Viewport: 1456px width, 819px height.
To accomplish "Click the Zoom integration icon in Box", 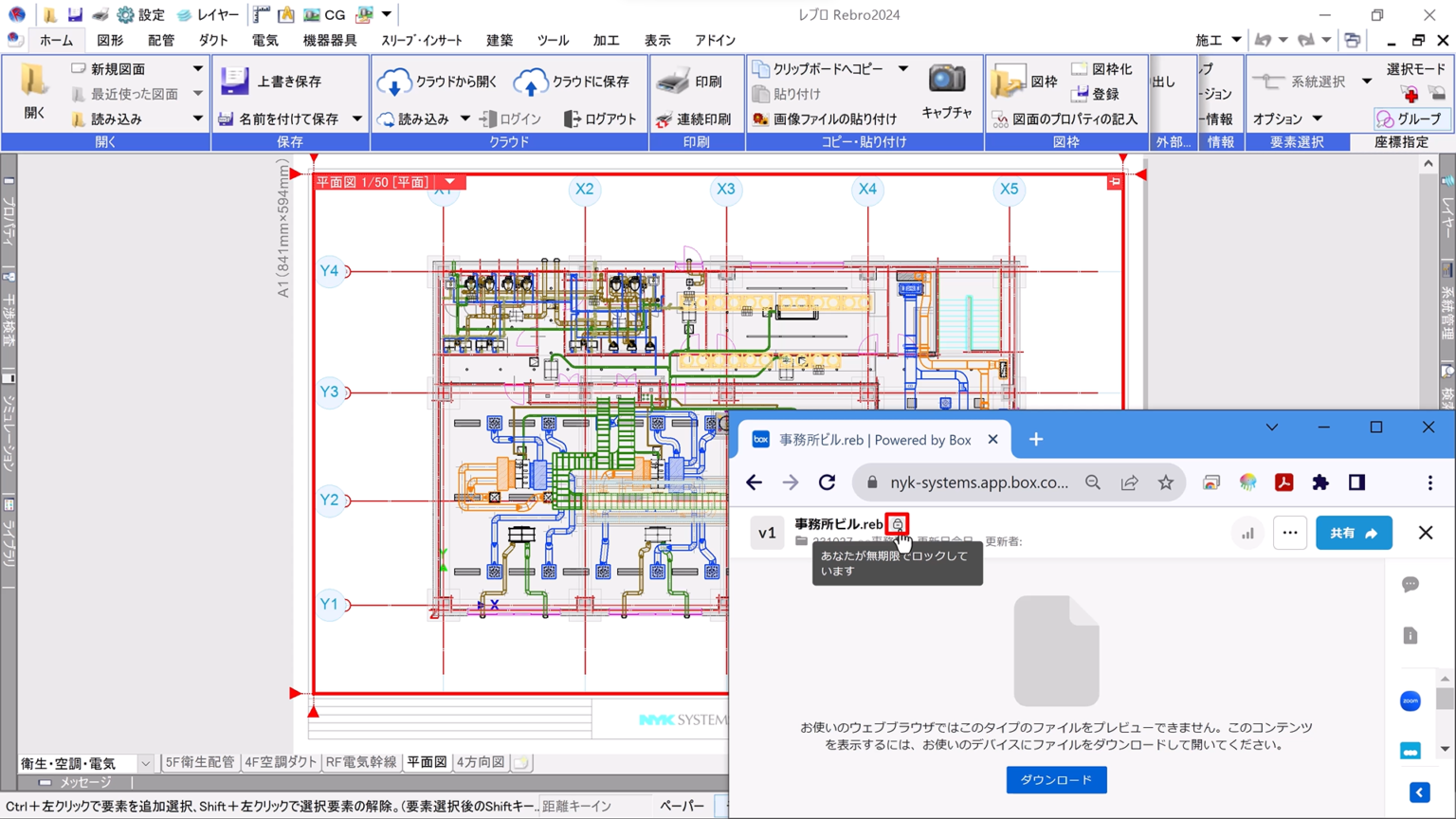I will (x=1410, y=701).
